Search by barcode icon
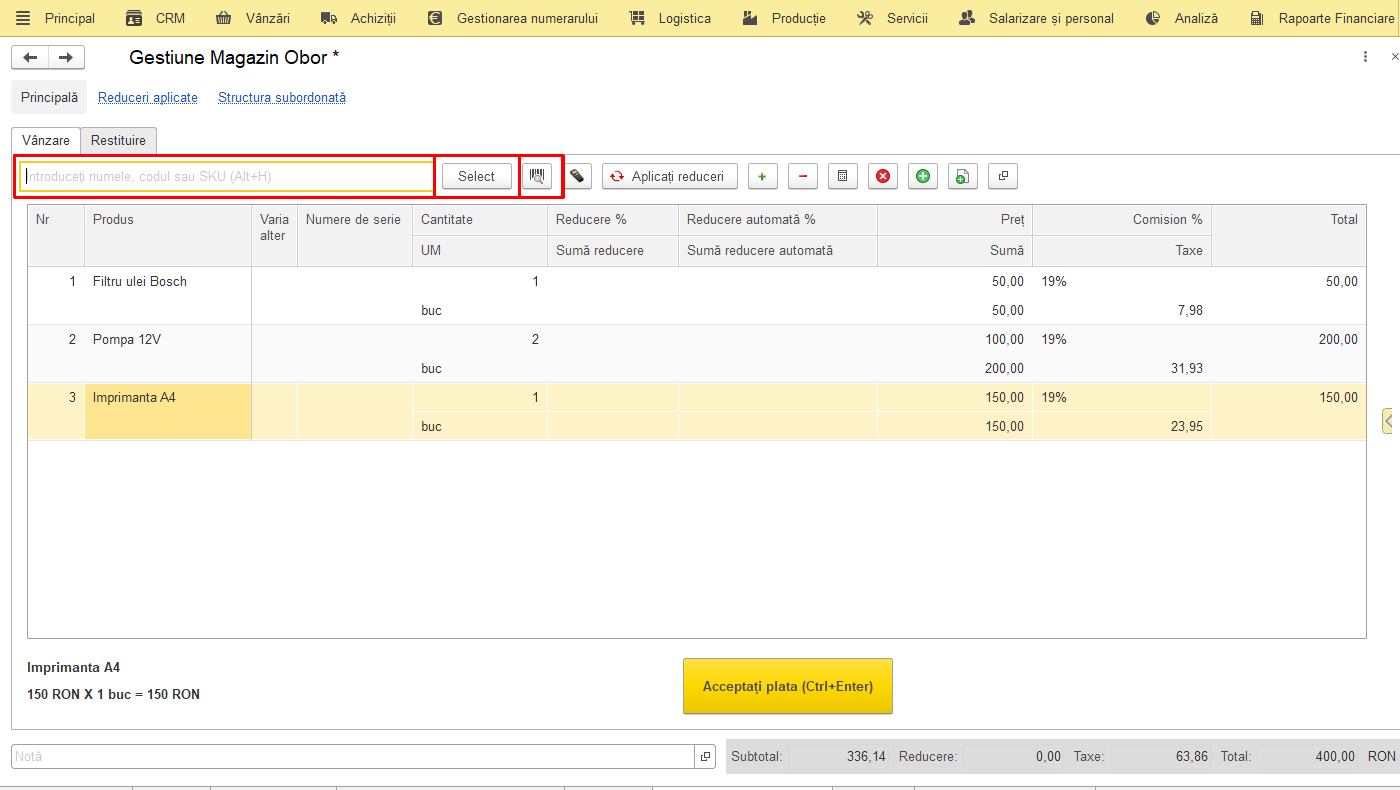The width and height of the screenshot is (1400, 790). pyautogui.click(x=537, y=176)
